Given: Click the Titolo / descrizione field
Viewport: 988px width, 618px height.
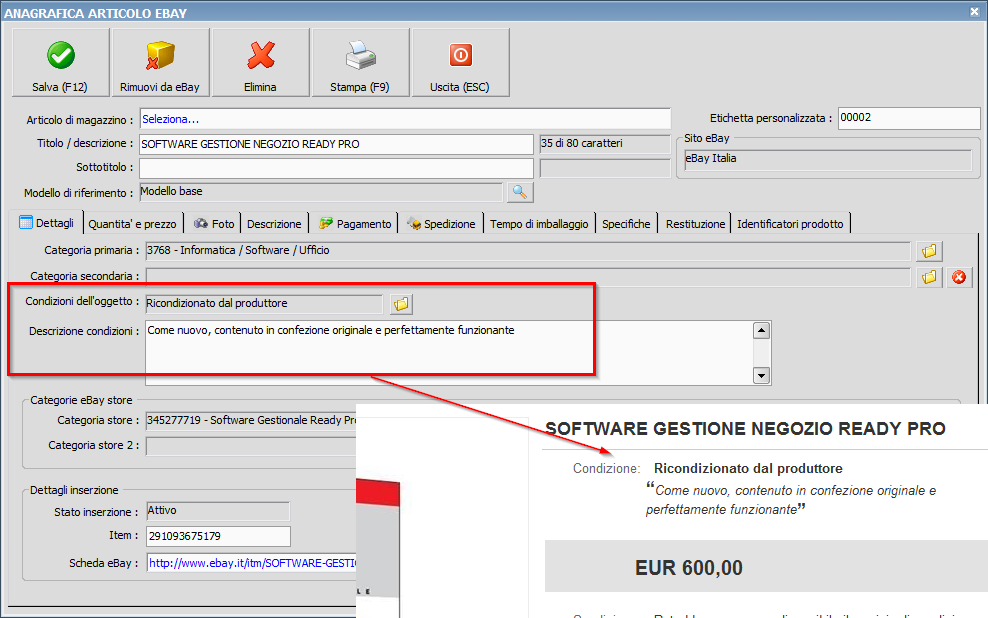Looking at the screenshot, I should tap(336, 144).
